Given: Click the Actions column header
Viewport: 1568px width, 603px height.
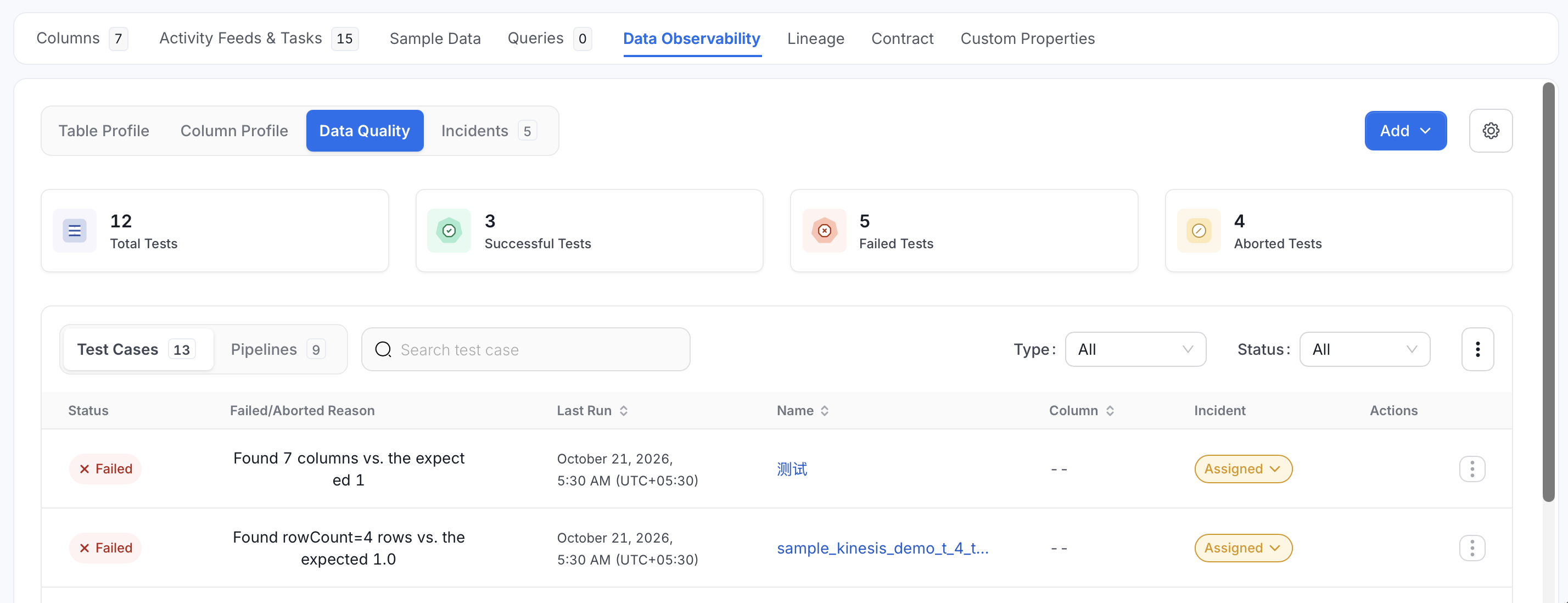Looking at the screenshot, I should point(1393,411).
